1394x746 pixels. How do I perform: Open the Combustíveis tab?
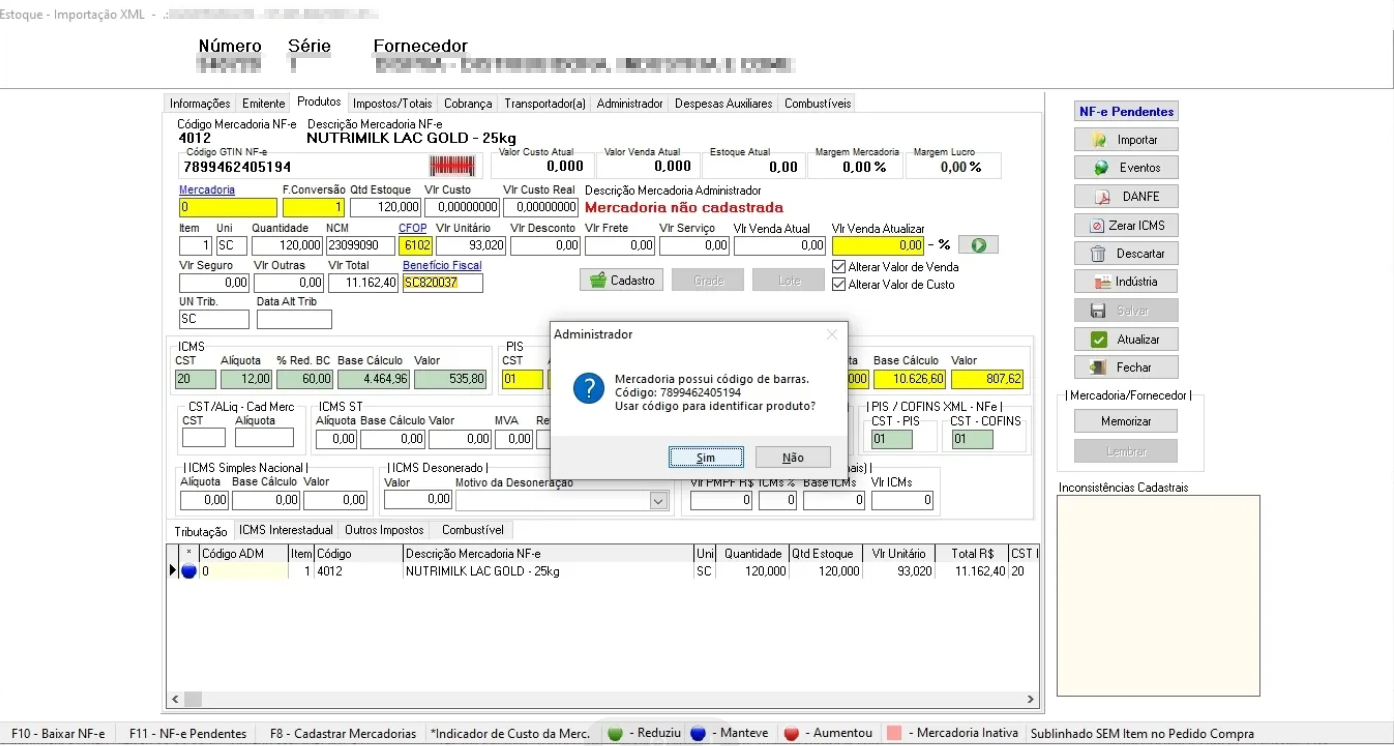[817, 103]
